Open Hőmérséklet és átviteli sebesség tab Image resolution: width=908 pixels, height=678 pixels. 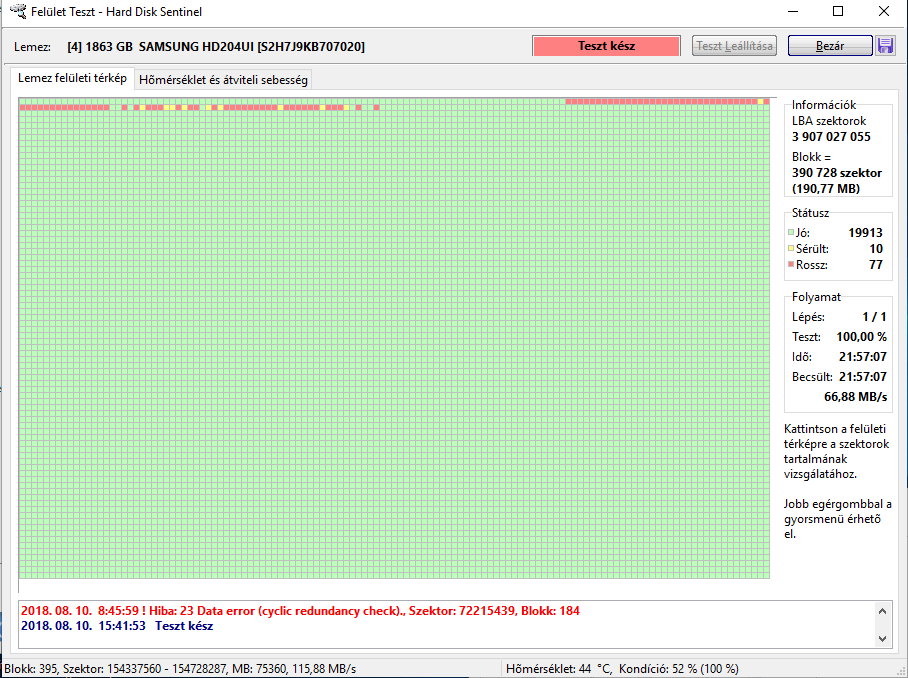[x=223, y=80]
